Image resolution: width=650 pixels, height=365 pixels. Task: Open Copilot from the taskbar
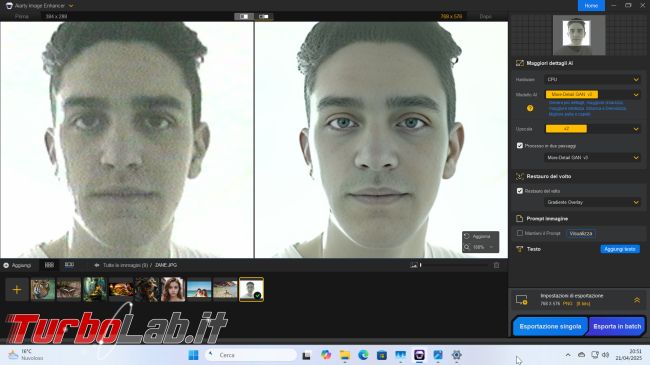click(326, 355)
